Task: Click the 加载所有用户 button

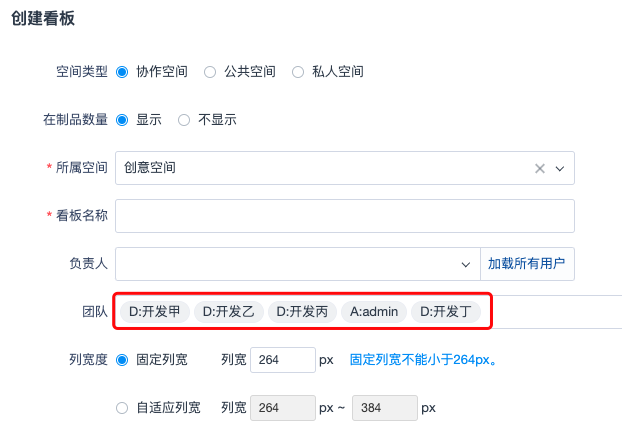Action: (x=526, y=264)
